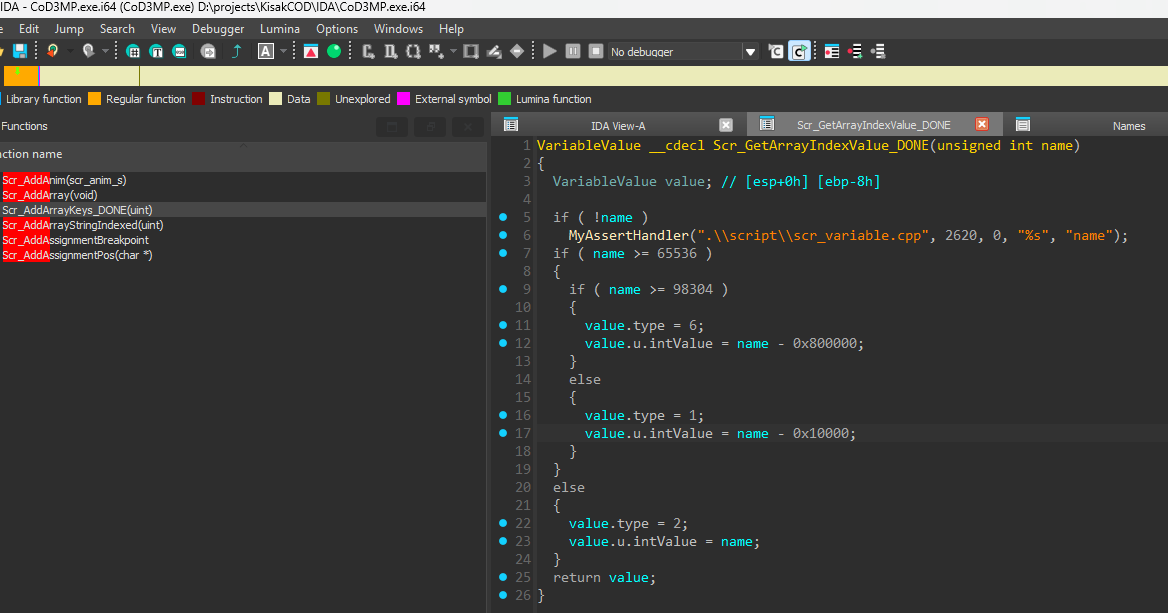
Task: Open the Lumina menu
Action: [279, 28]
